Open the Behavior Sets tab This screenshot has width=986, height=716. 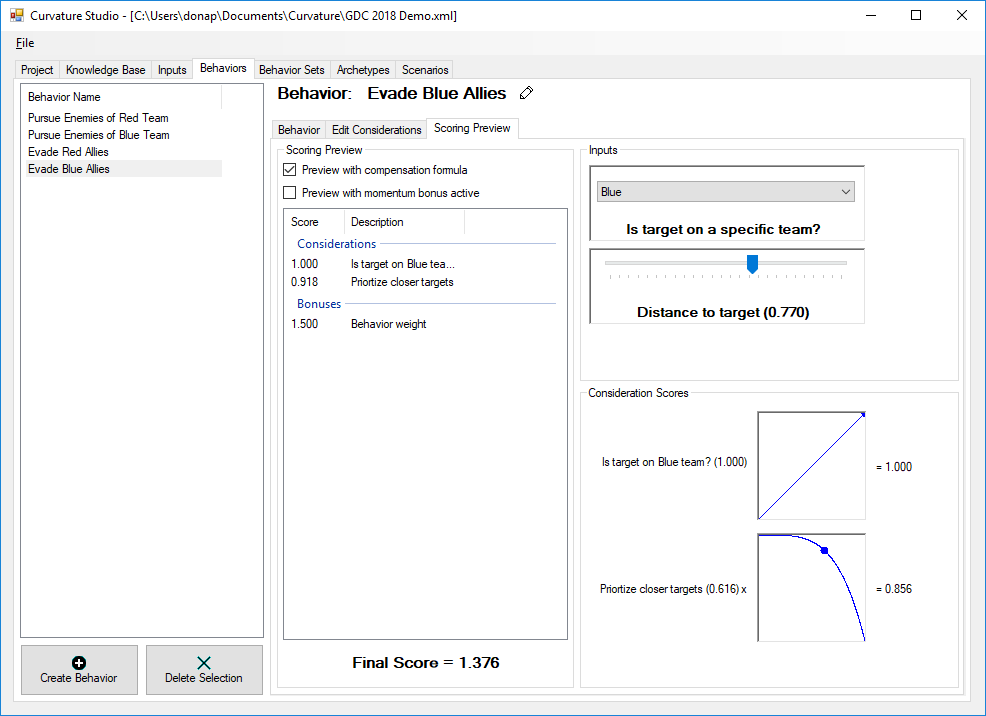[292, 70]
